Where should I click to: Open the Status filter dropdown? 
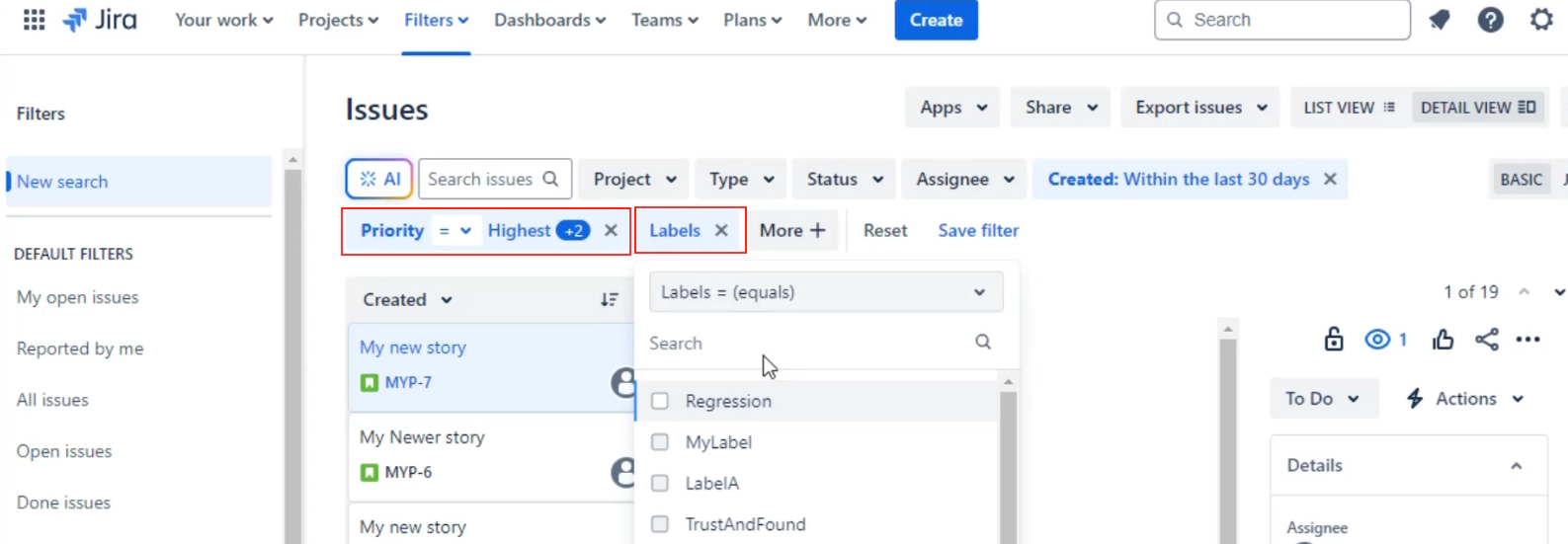click(845, 179)
